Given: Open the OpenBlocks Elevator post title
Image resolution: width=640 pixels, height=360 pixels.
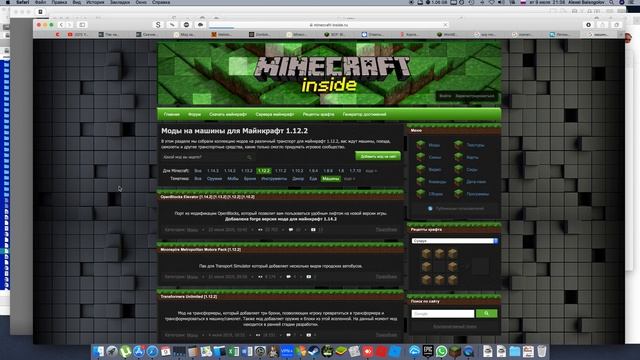Looking at the screenshot, I should [x=207, y=197].
